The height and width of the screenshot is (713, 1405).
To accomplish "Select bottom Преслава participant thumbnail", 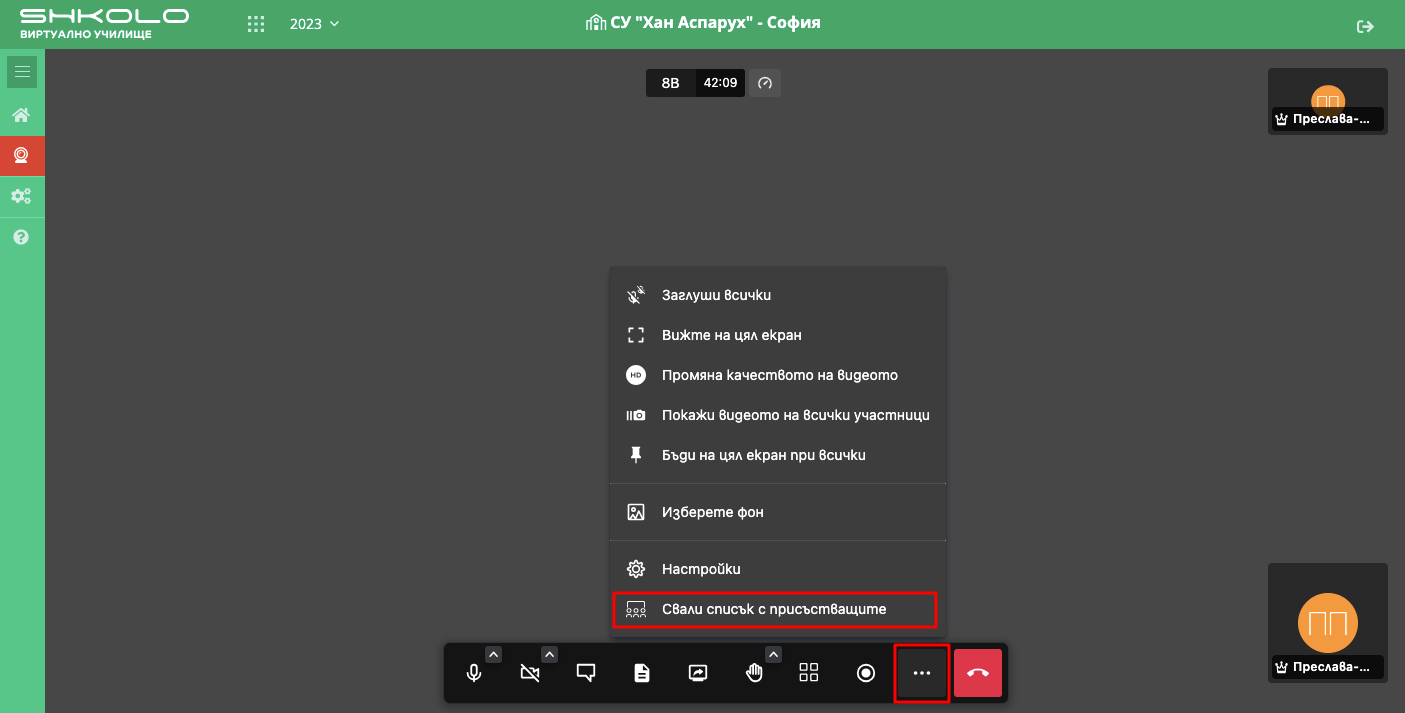I will [x=1328, y=623].
